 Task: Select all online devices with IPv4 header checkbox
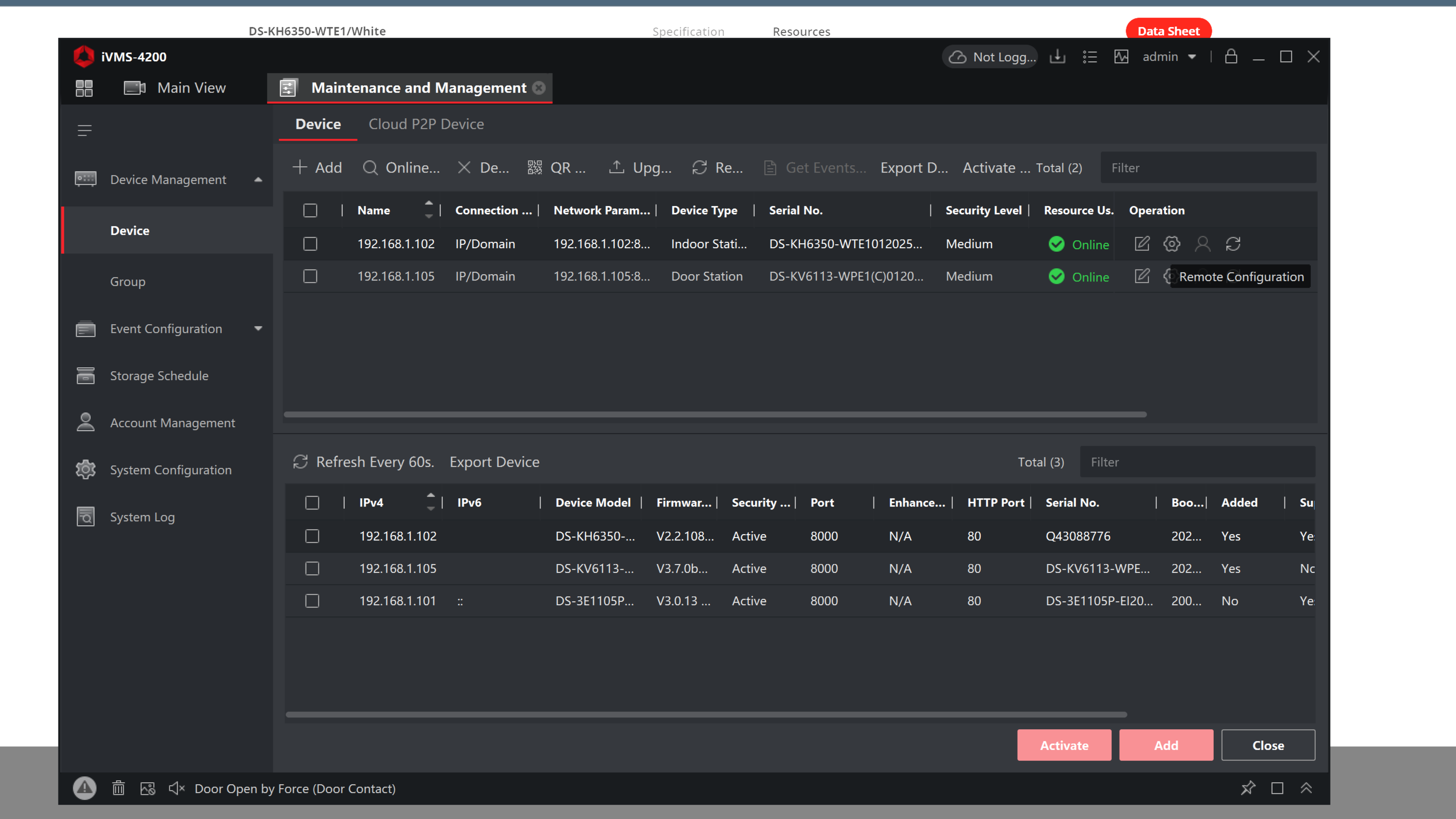312,503
